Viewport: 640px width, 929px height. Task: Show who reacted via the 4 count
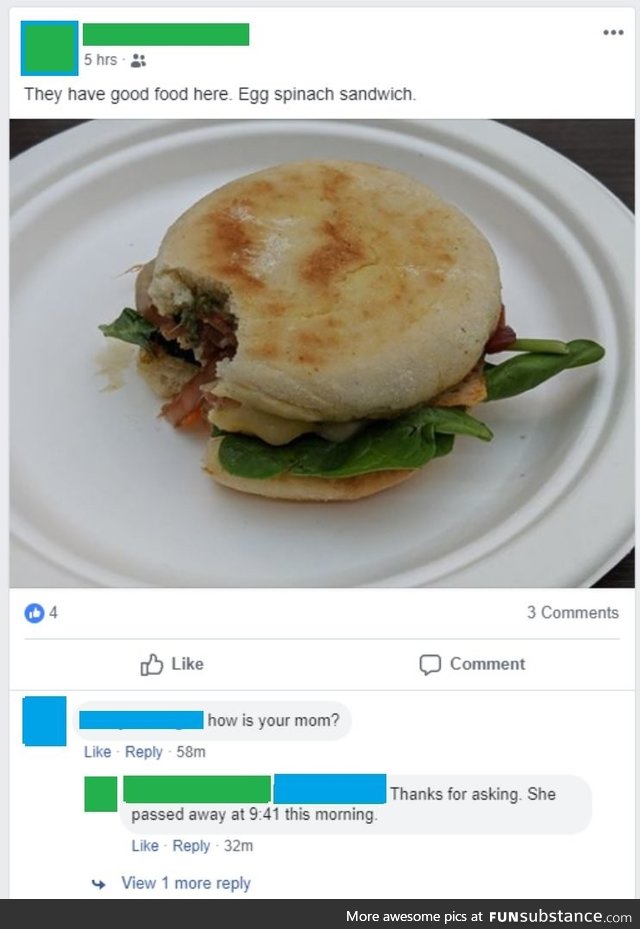[x=53, y=613]
